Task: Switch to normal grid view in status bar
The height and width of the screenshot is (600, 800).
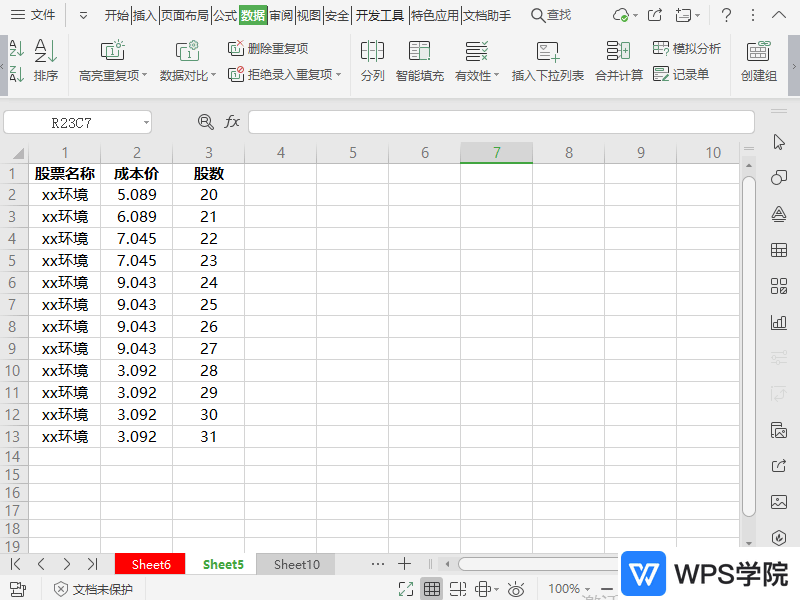Action: pyautogui.click(x=431, y=589)
